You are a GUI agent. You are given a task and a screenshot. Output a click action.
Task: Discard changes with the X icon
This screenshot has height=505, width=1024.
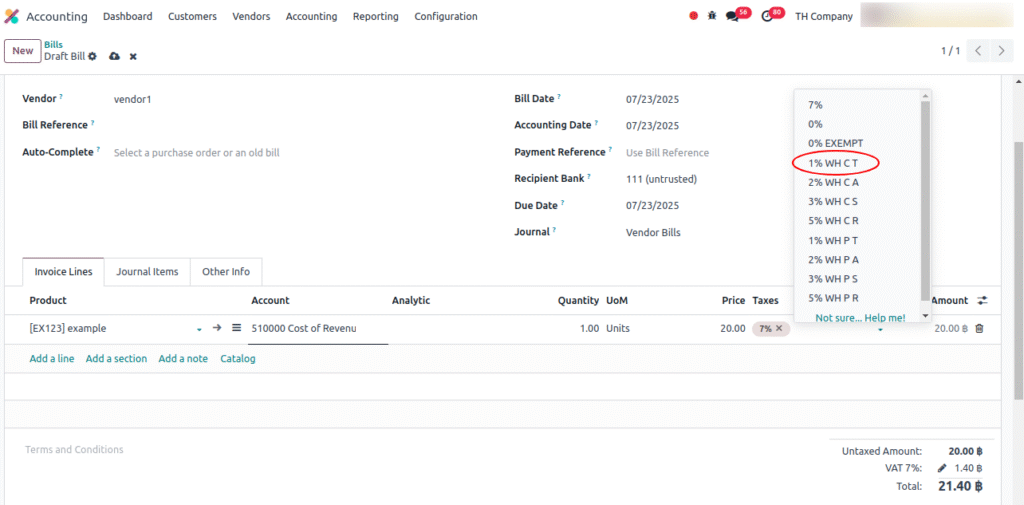coord(133,56)
